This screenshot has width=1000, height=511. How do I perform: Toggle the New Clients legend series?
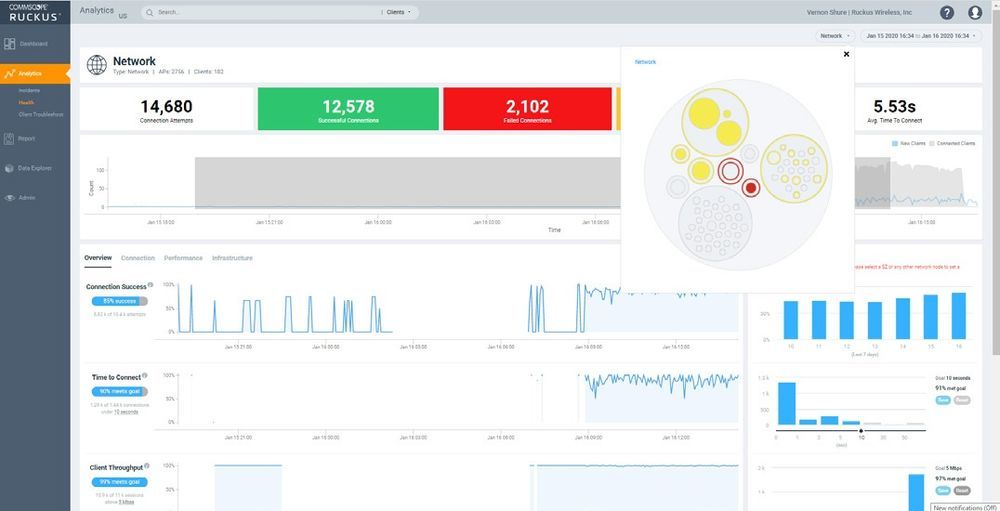[x=908, y=144]
